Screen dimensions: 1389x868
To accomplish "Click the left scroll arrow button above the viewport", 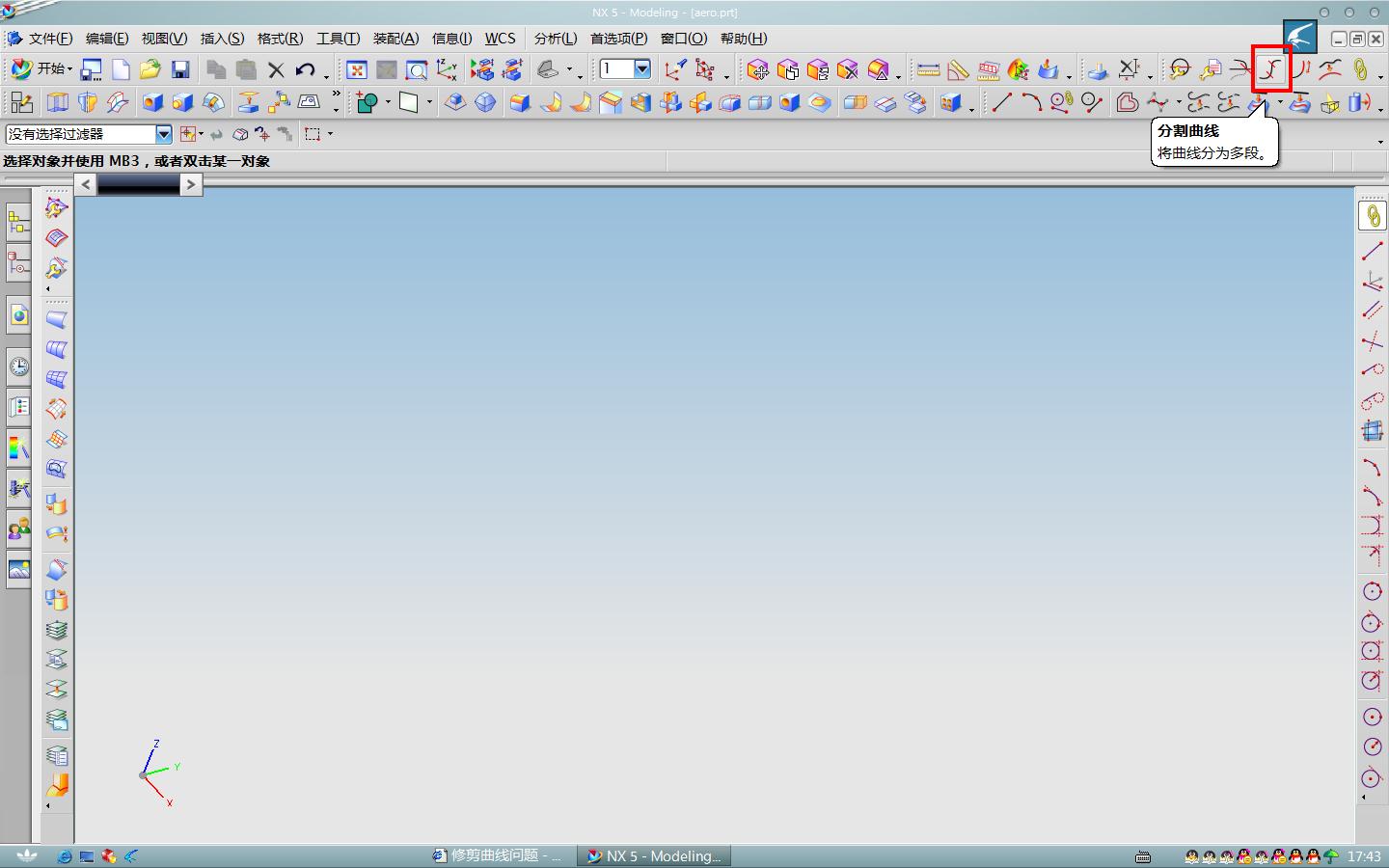I will click(x=86, y=184).
